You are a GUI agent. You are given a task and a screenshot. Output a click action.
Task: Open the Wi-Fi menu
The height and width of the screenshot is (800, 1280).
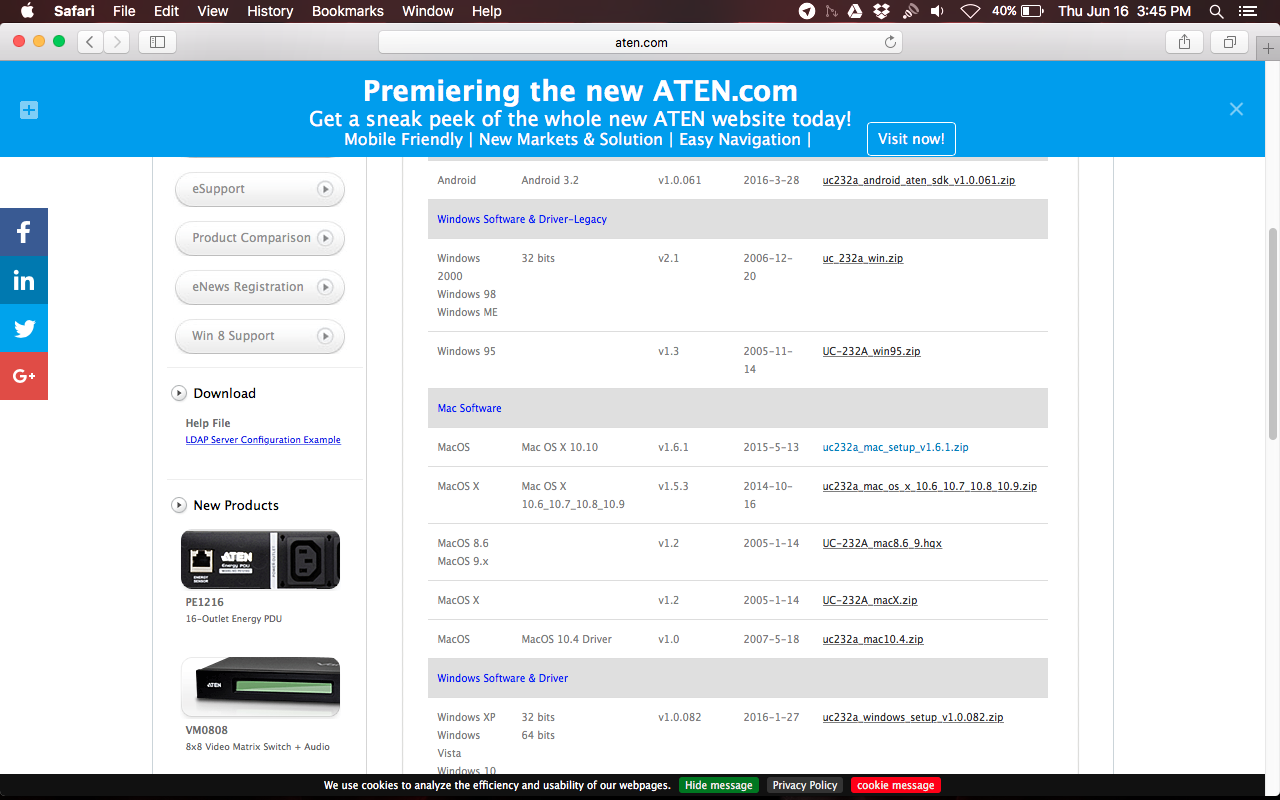click(970, 11)
